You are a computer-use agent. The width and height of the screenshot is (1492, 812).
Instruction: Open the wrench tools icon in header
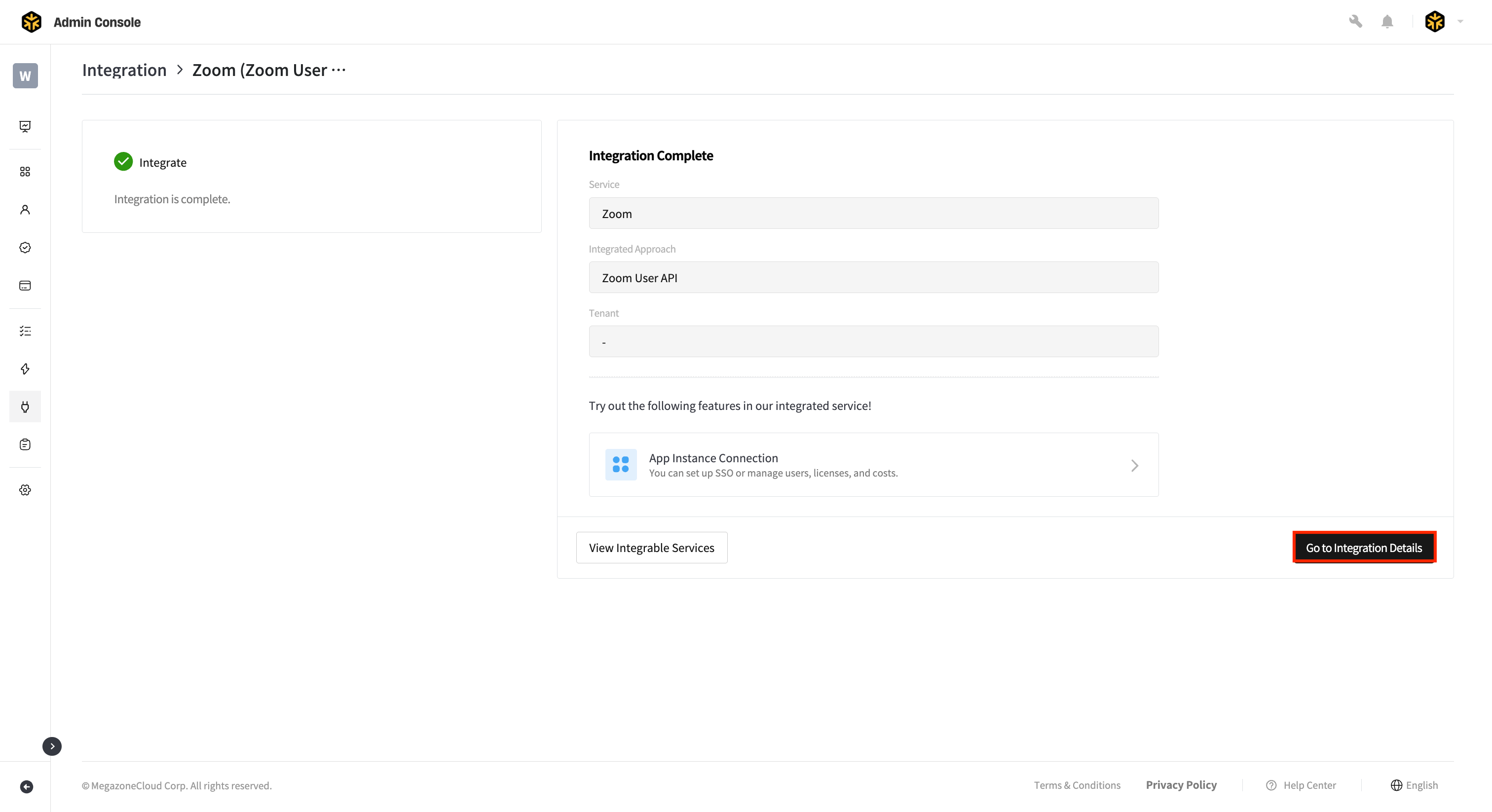(x=1355, y=21)
